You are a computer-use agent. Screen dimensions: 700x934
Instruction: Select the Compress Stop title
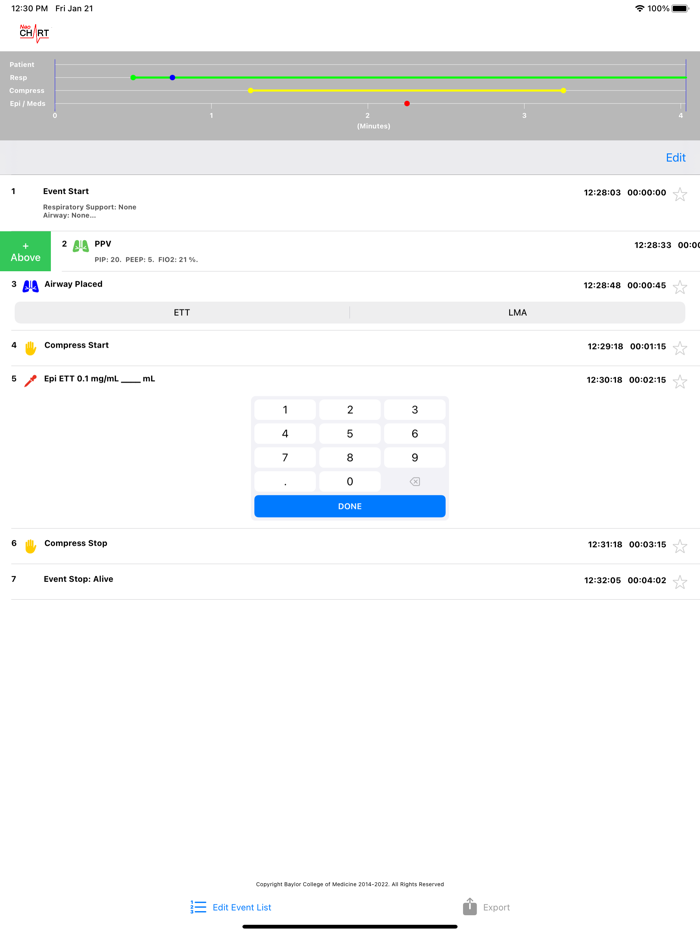tap(76, 543)
